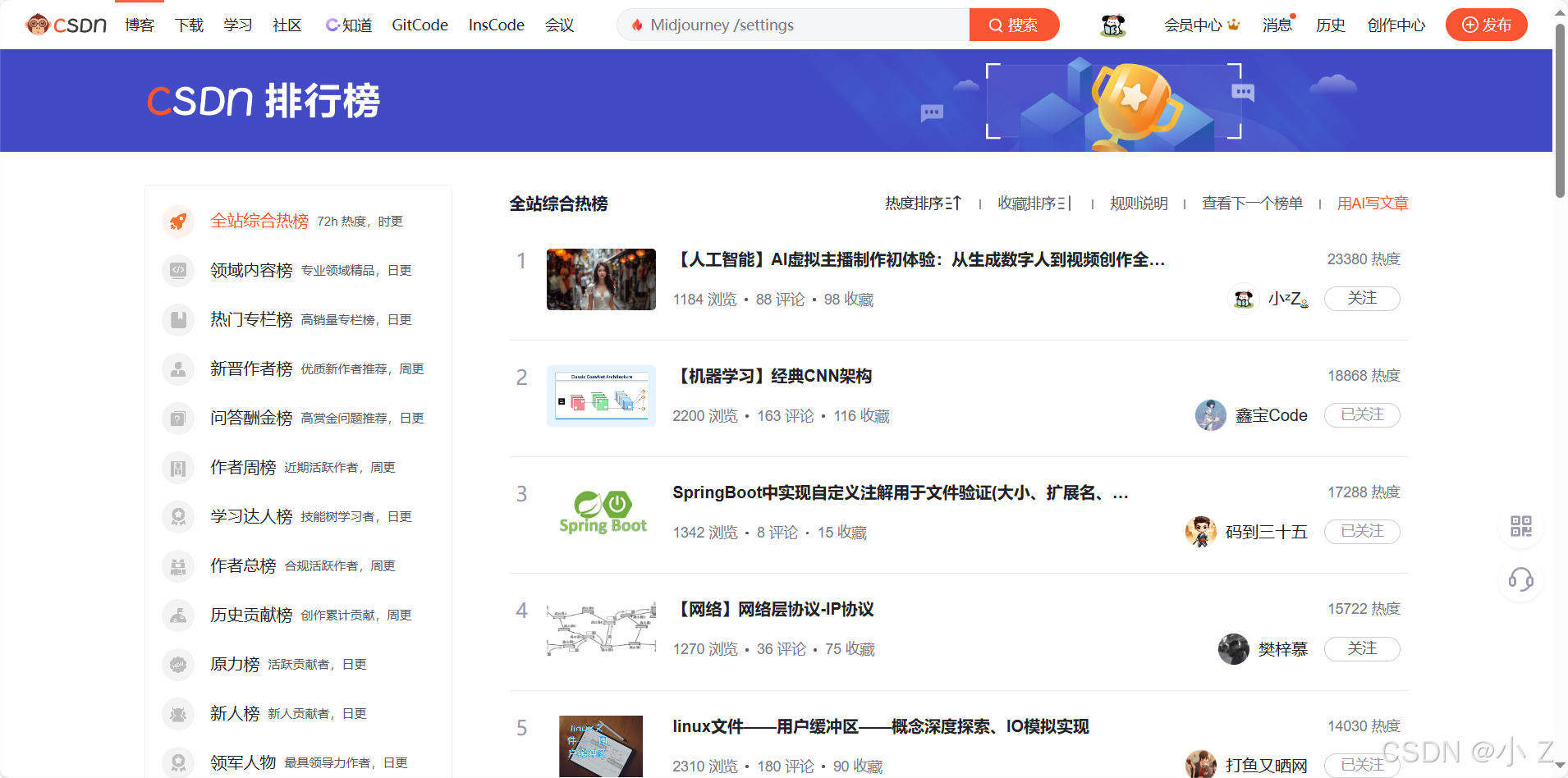The width and height of the screenshot is (1568, 778).
Task: Open the QR code panel on the right edge
Action: click(x=1520, y=526)
